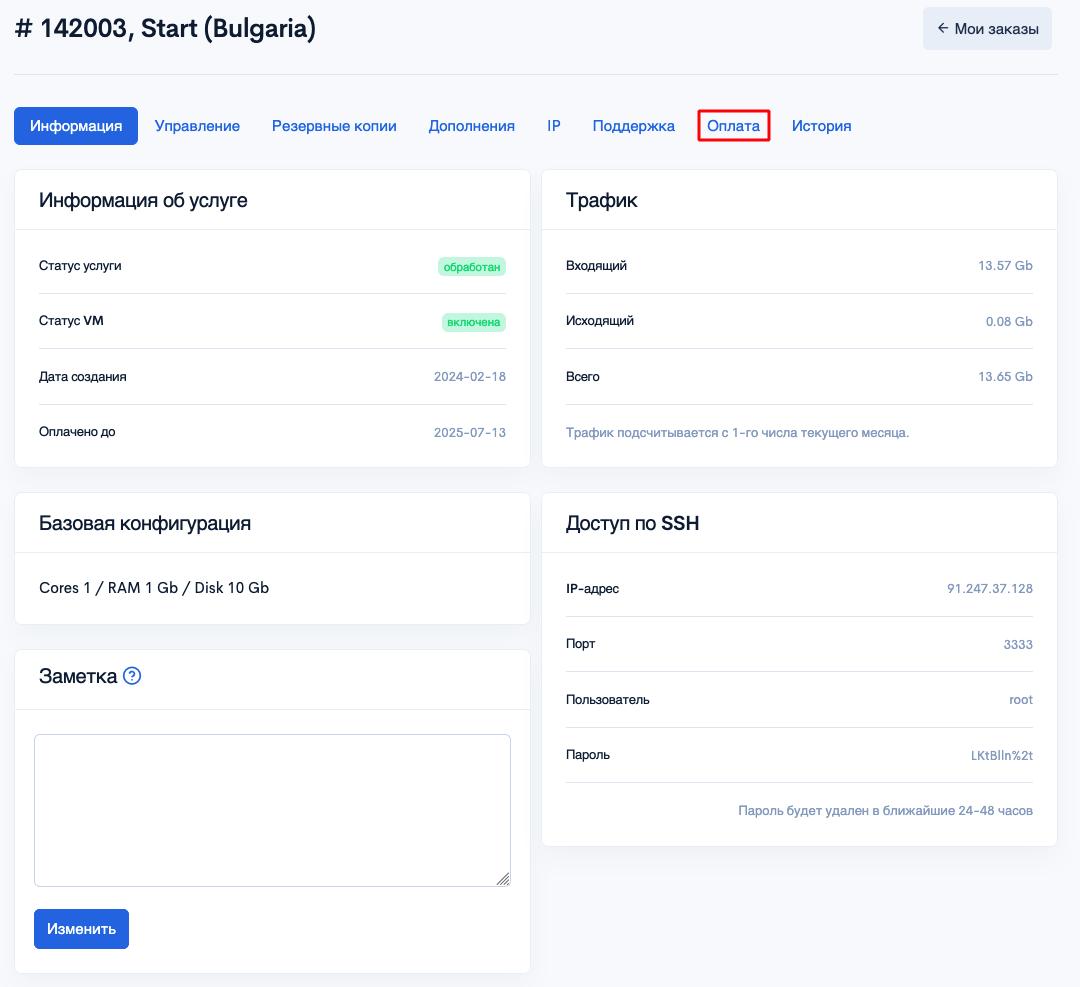The height and width of the screenshot is (987, 1080).
Task: Click the IP-адрес label
Action: [x=592, y=589]
